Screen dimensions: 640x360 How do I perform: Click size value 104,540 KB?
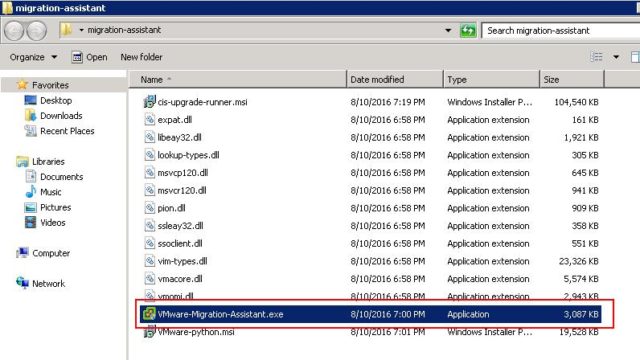tap(576, 102)
